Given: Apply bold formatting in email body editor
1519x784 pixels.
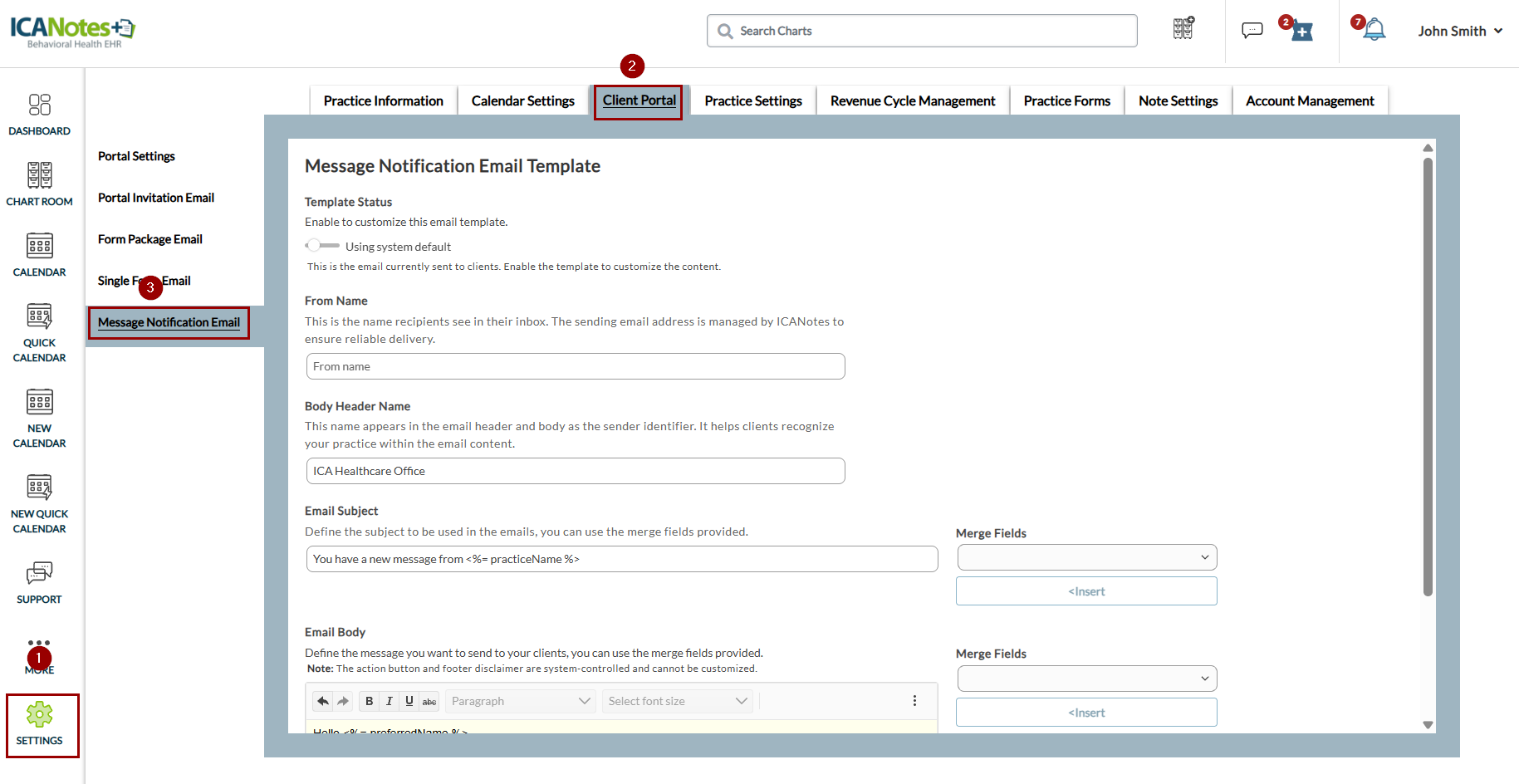Looking at the screenshot, I should point(369,701).
